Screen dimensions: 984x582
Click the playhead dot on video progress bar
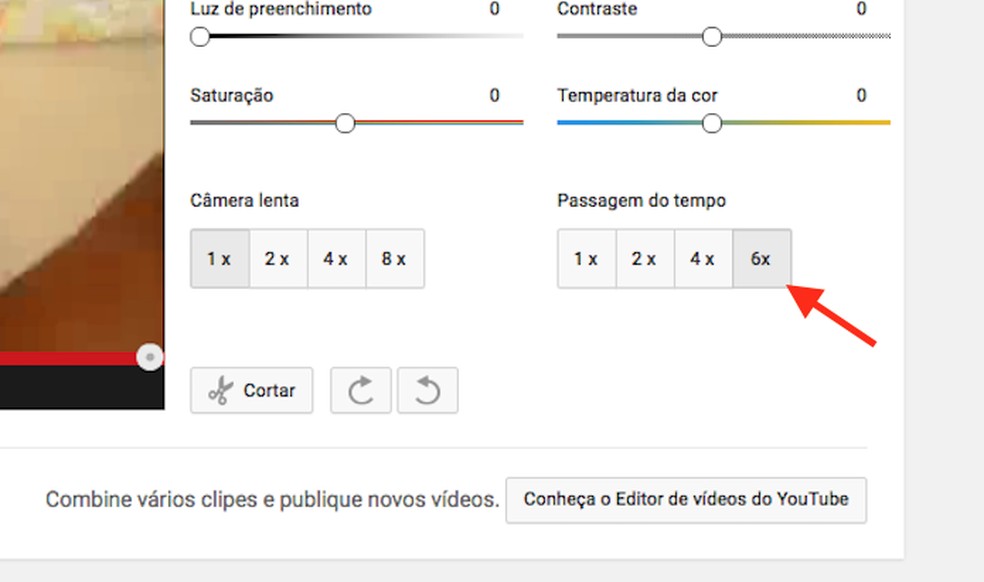(x=150, y=355)
